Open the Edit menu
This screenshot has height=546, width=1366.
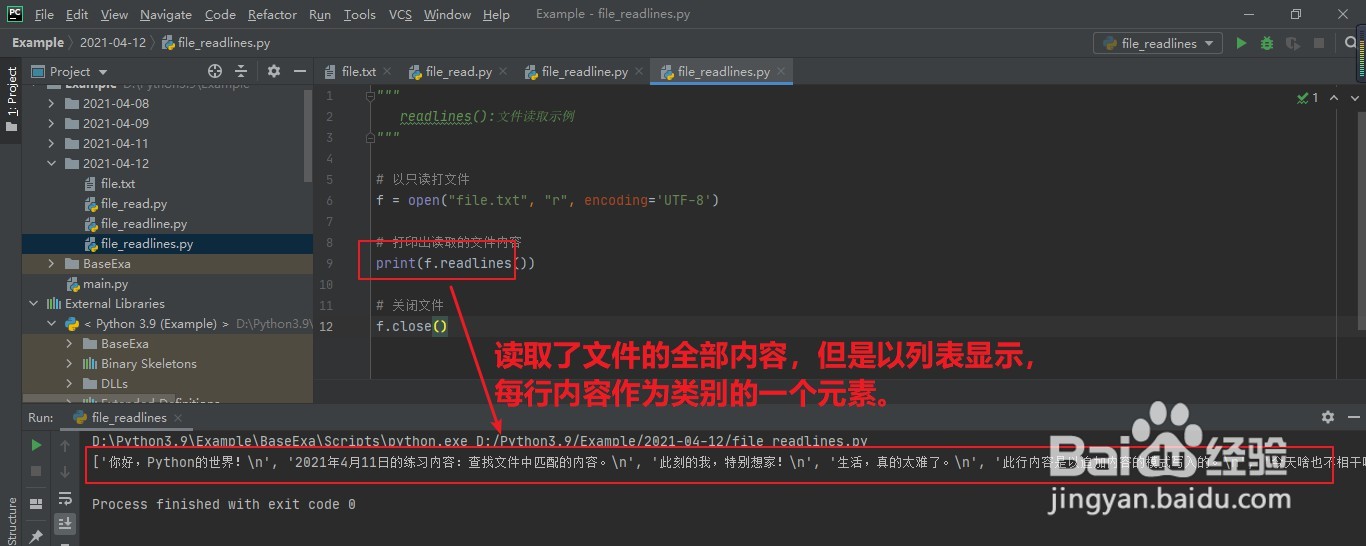click(x=77, y=14)
